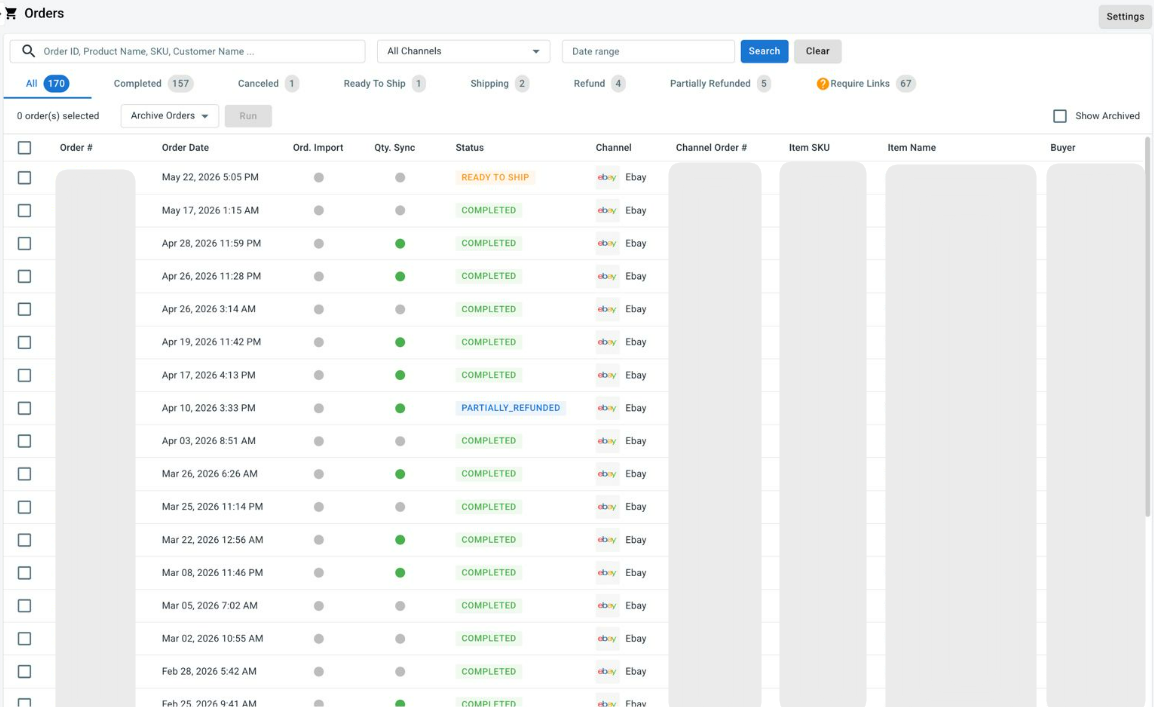Click the Require Links question mark icon
The height and width of the screenshot is (707, 1154).
tap(822, 84)
